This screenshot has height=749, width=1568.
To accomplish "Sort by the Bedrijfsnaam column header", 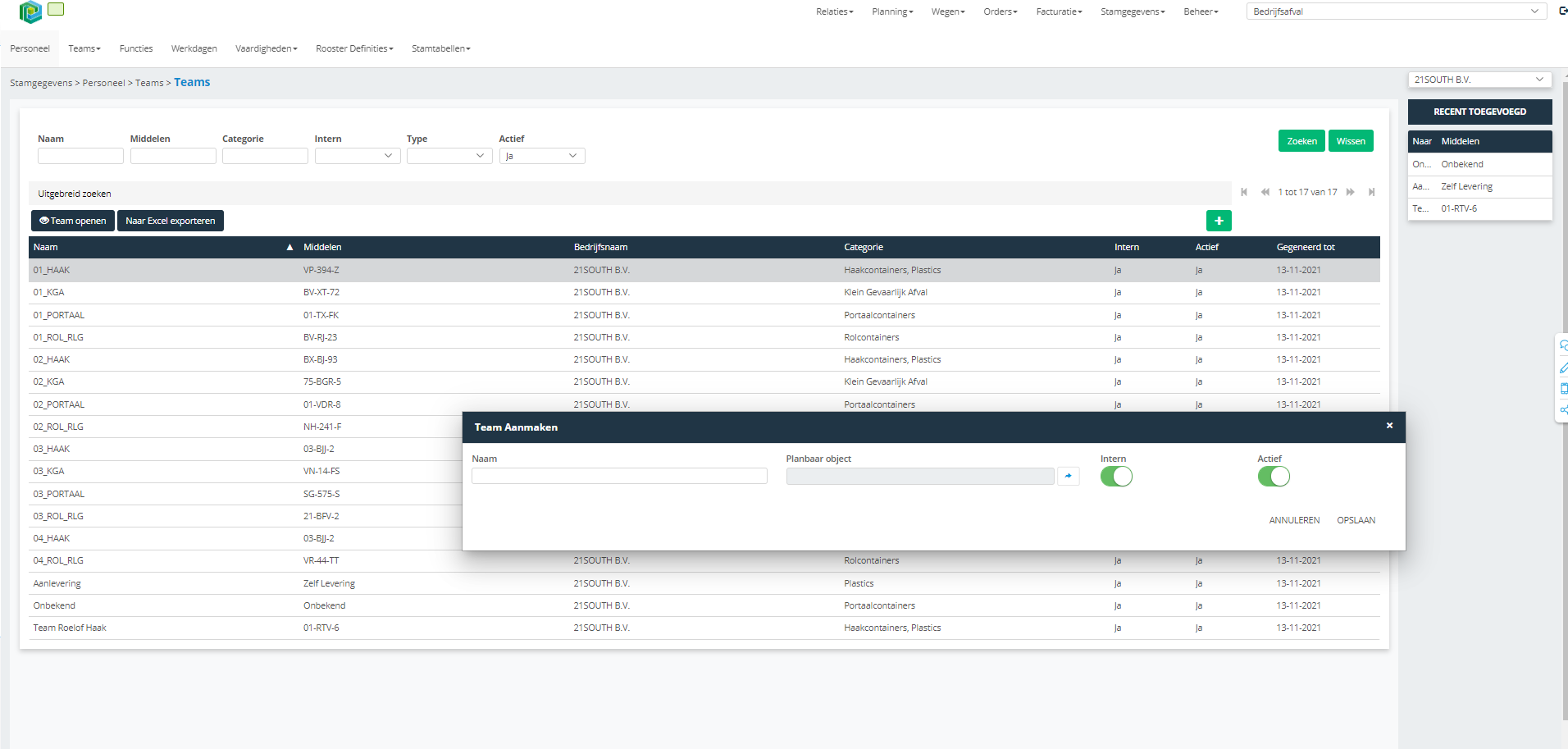I will click(x=600, y=247).
